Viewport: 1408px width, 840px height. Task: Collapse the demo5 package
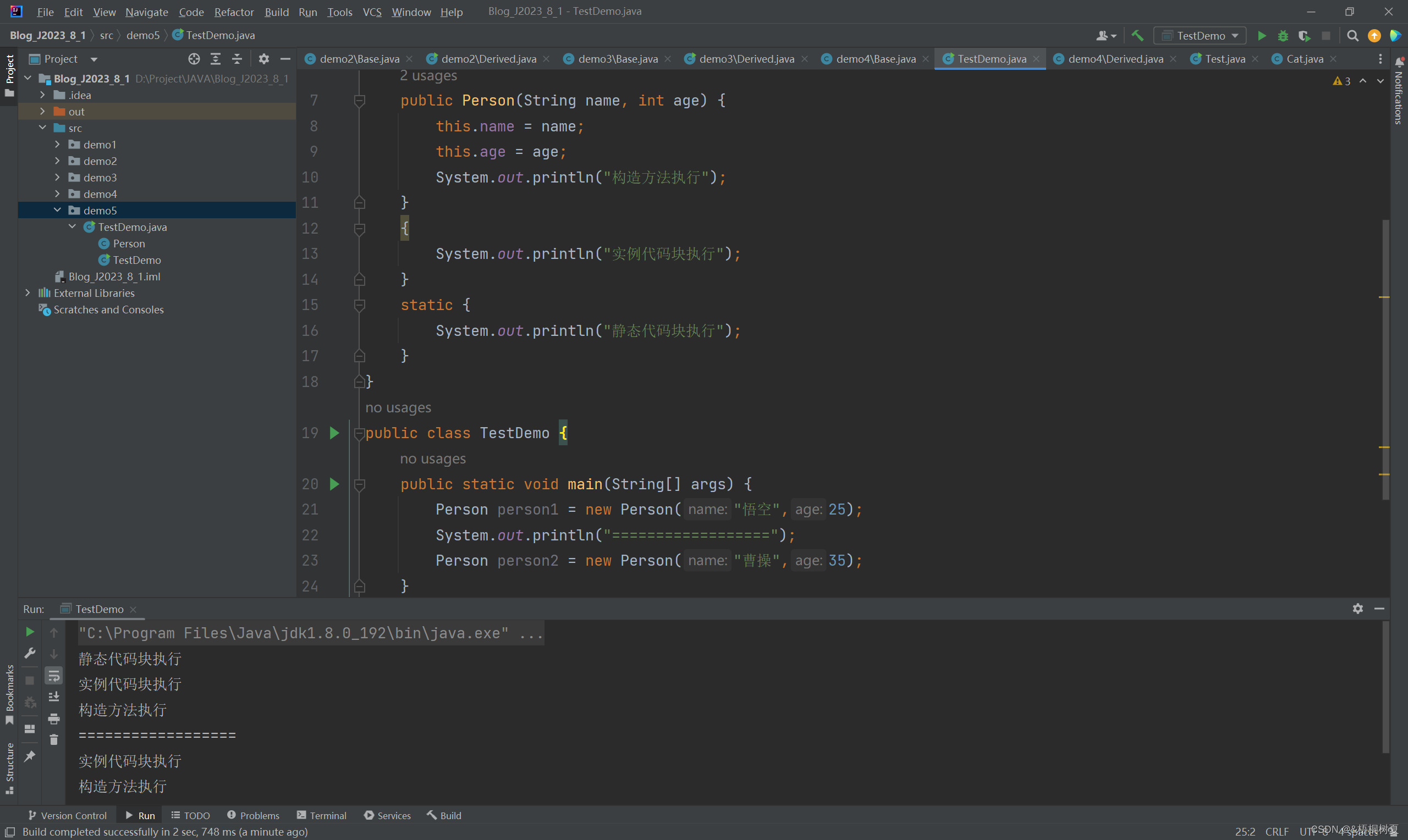click(57, 210)
